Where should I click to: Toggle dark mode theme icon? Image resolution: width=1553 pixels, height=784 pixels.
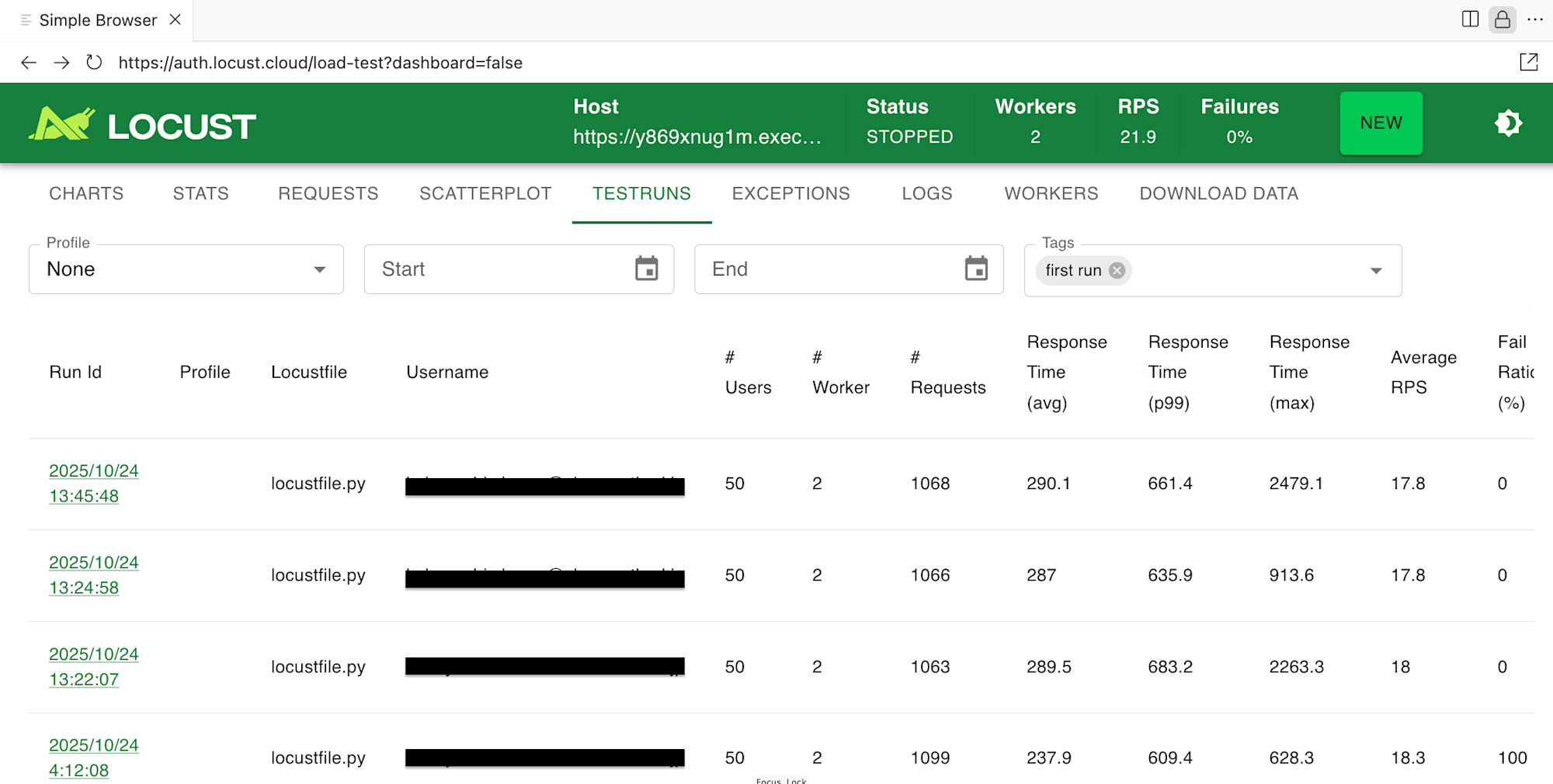click(1508, 123)
